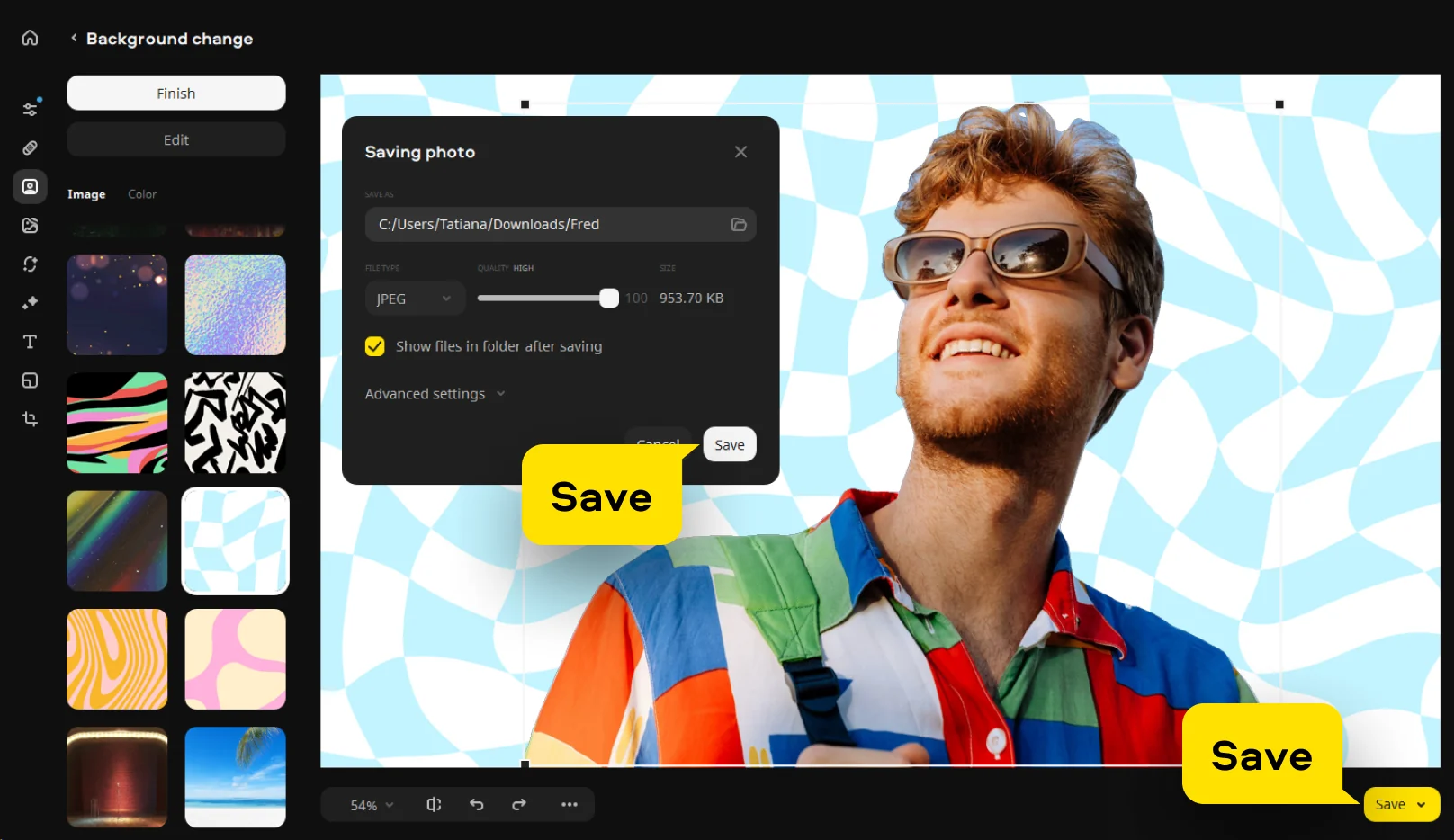This screenshot has height=840, width=1454.
Task: Click the Saving photo dialog title
Action: (x=420, y=152)
